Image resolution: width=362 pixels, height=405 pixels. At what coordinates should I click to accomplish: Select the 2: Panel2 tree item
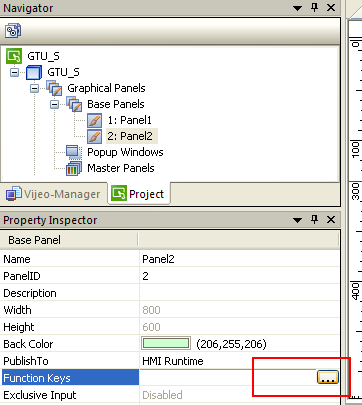[130, 136]
